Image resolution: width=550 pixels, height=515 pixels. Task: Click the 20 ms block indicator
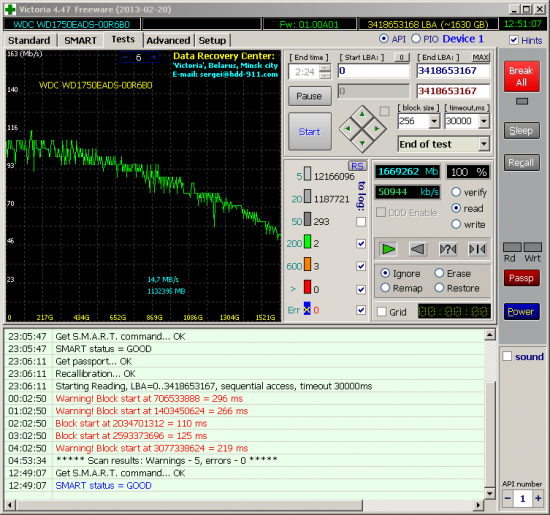(307, 196)
